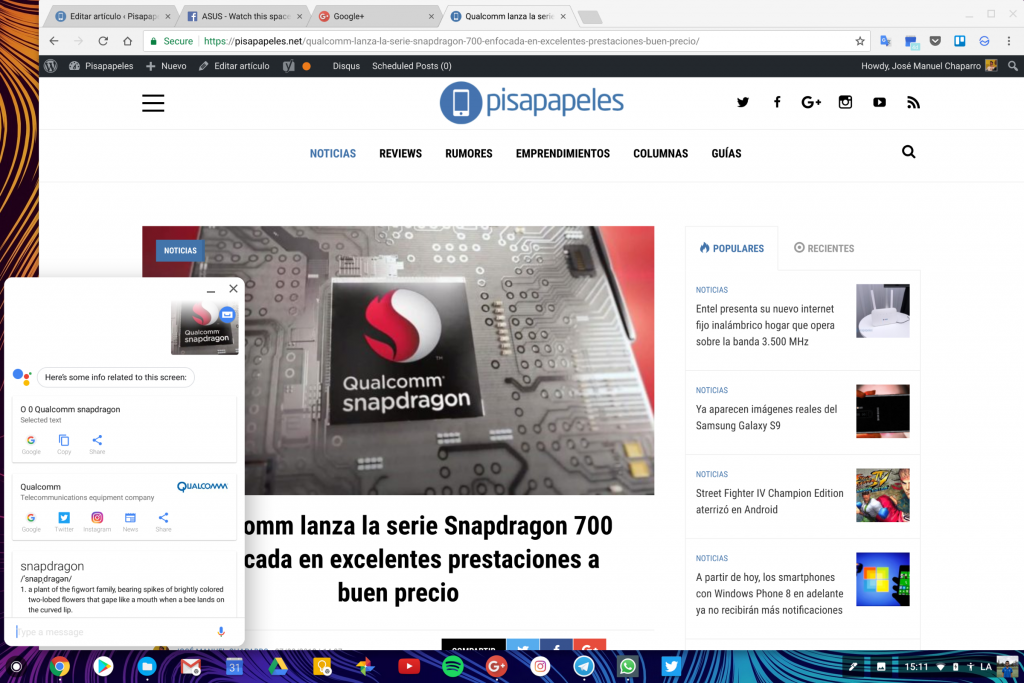Open Qualcomm News from Assistant card
Screen dimensions: 1024x683
pyautogui.click(x=131, y=522)
